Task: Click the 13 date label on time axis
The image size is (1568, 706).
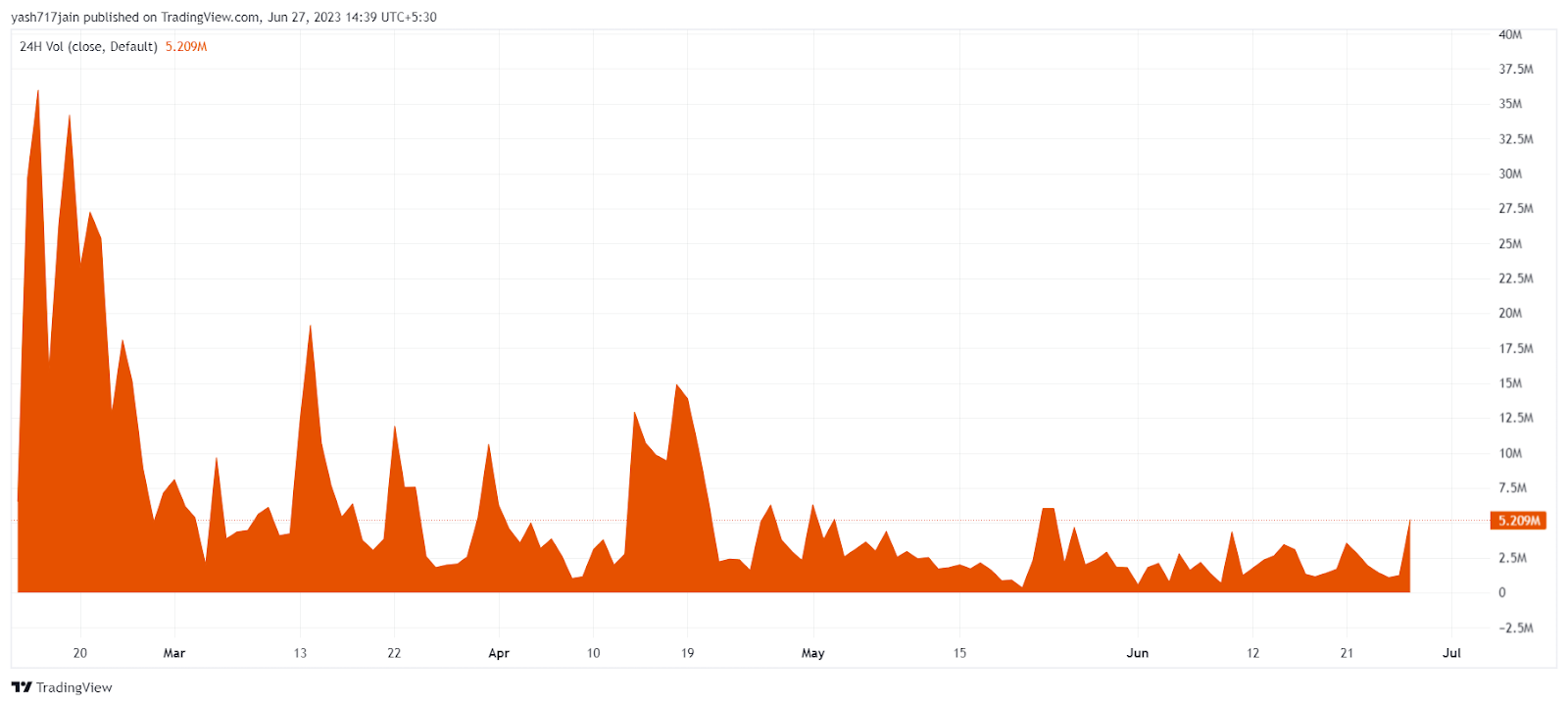Action: [300, 653]
